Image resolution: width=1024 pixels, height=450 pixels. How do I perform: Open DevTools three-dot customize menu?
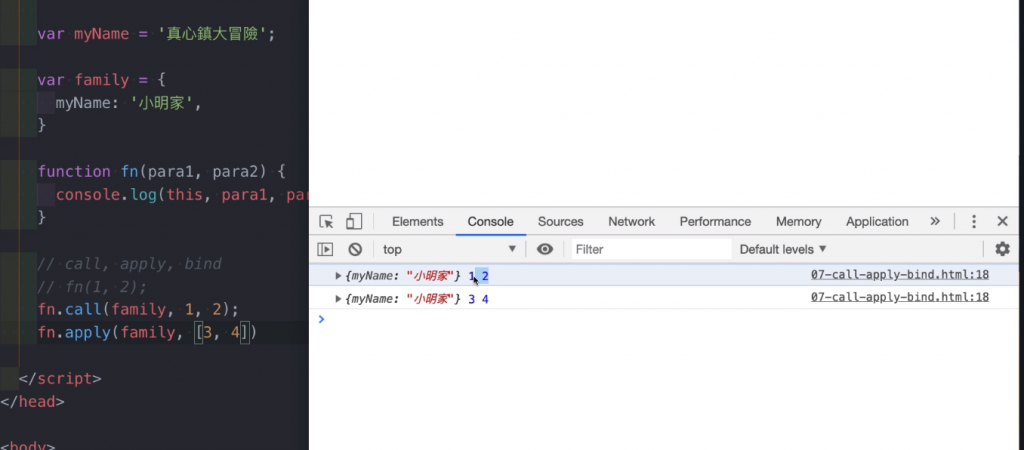tap(974, 221)
